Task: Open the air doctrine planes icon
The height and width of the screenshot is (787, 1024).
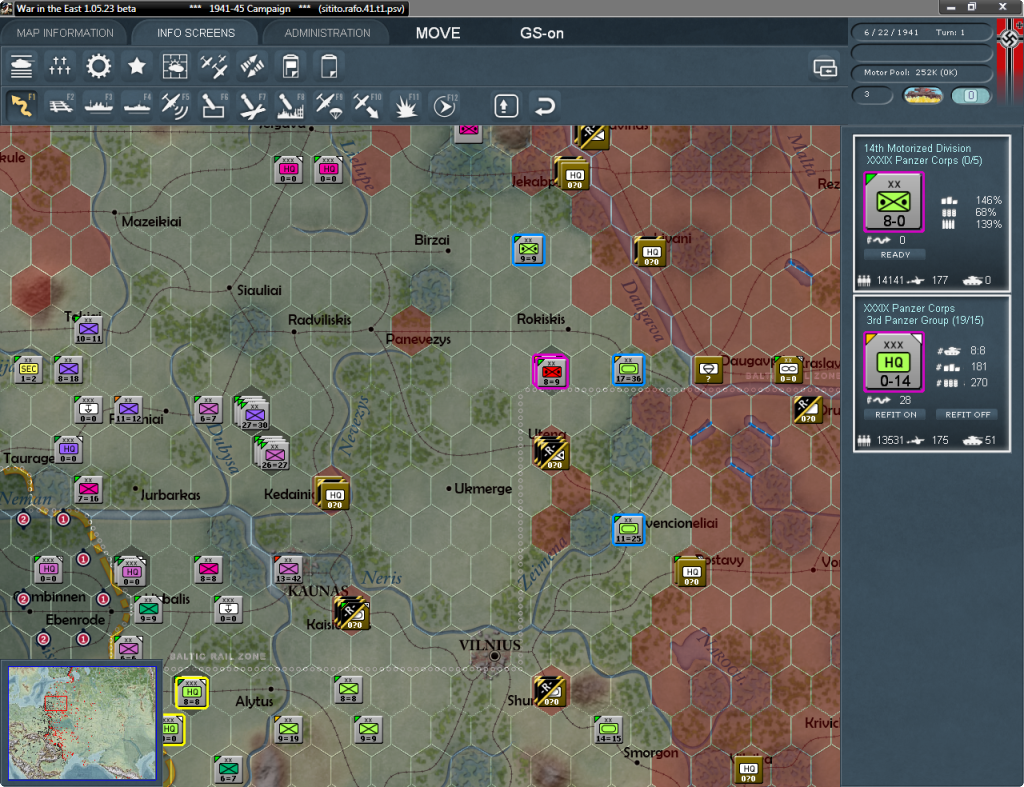Action: (214, 66)
